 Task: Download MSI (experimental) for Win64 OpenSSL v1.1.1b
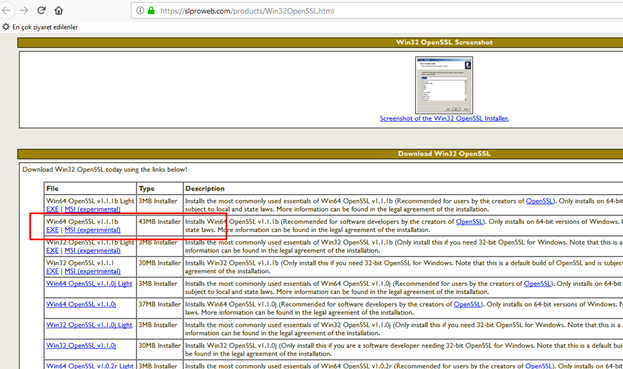point(93,230)
